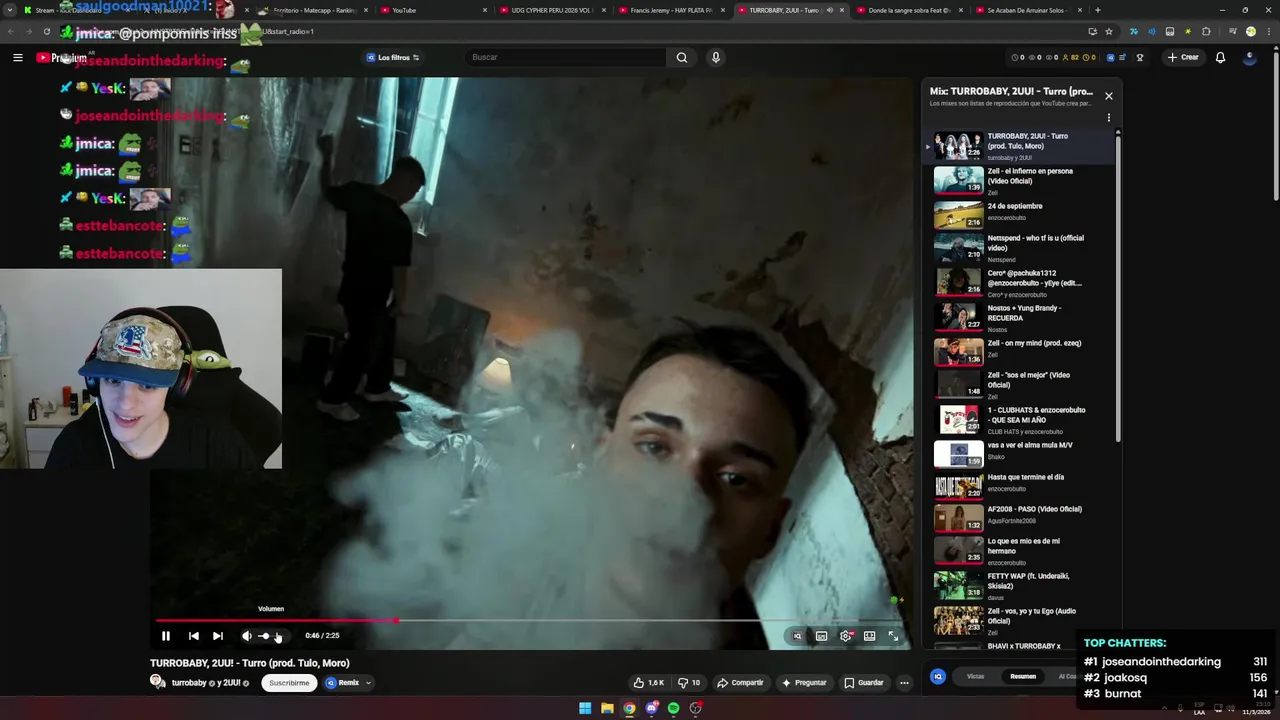Screen dimensions: 1280x720
Task: Open a new browser tab
Action: 1097,10
